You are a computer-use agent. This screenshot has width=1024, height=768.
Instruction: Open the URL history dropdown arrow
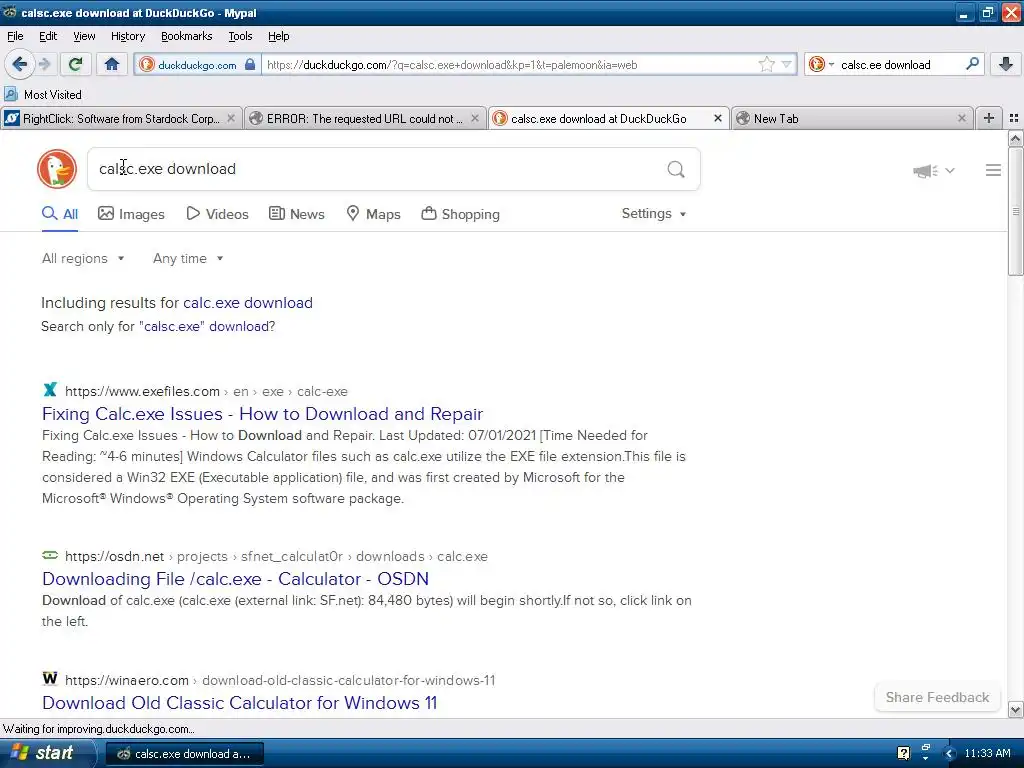(786, 64)
